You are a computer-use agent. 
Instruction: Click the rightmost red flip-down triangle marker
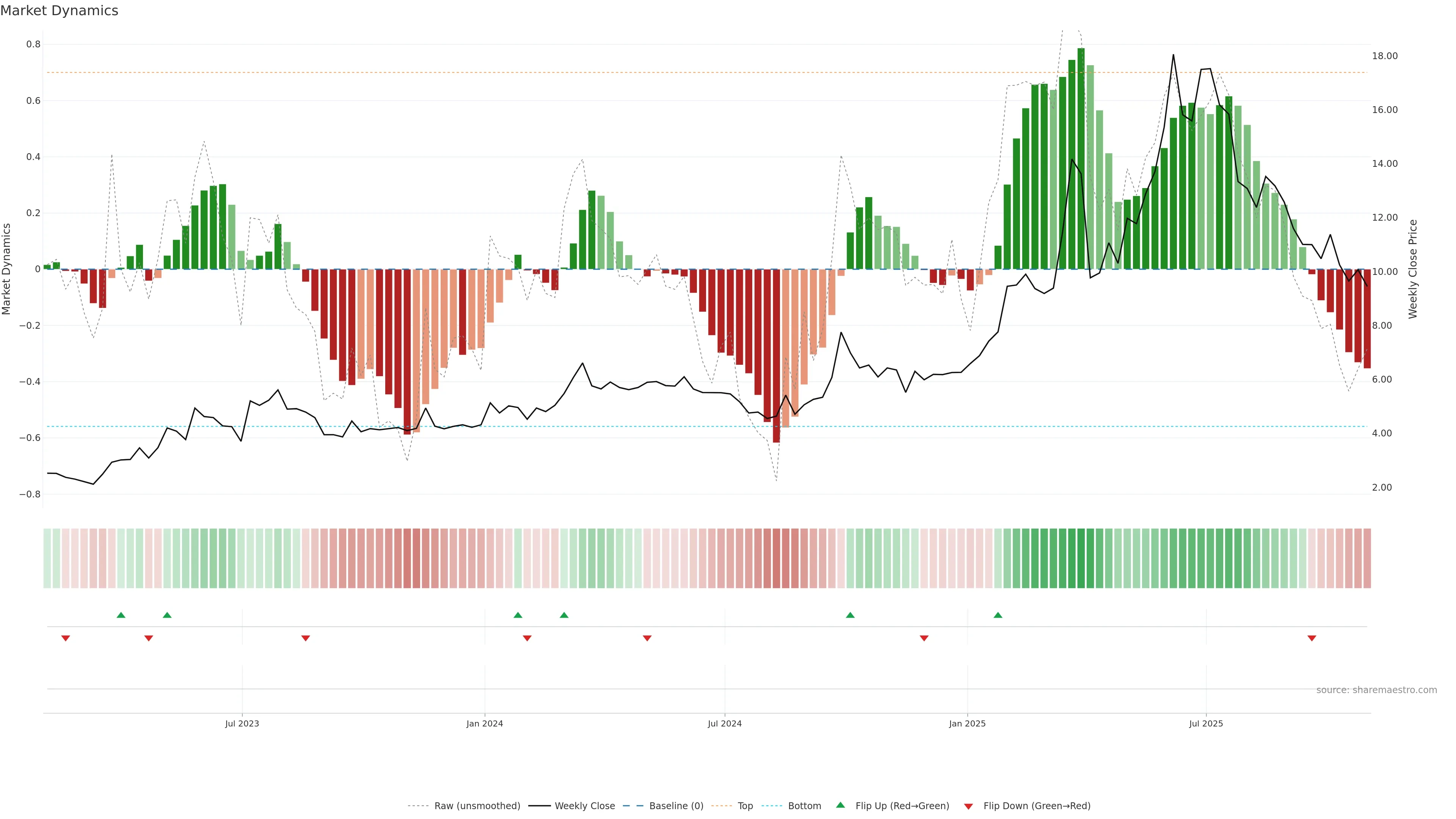click(1312, 638)
